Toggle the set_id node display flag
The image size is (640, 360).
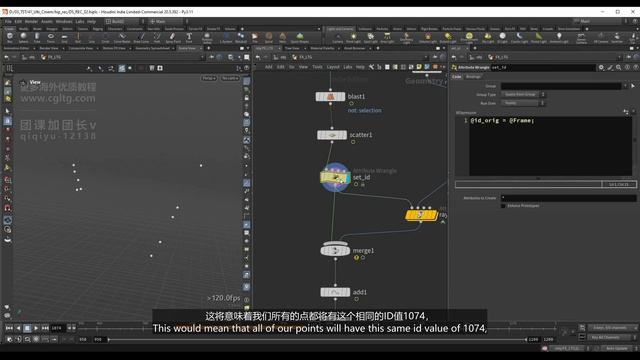click(348, 178)
